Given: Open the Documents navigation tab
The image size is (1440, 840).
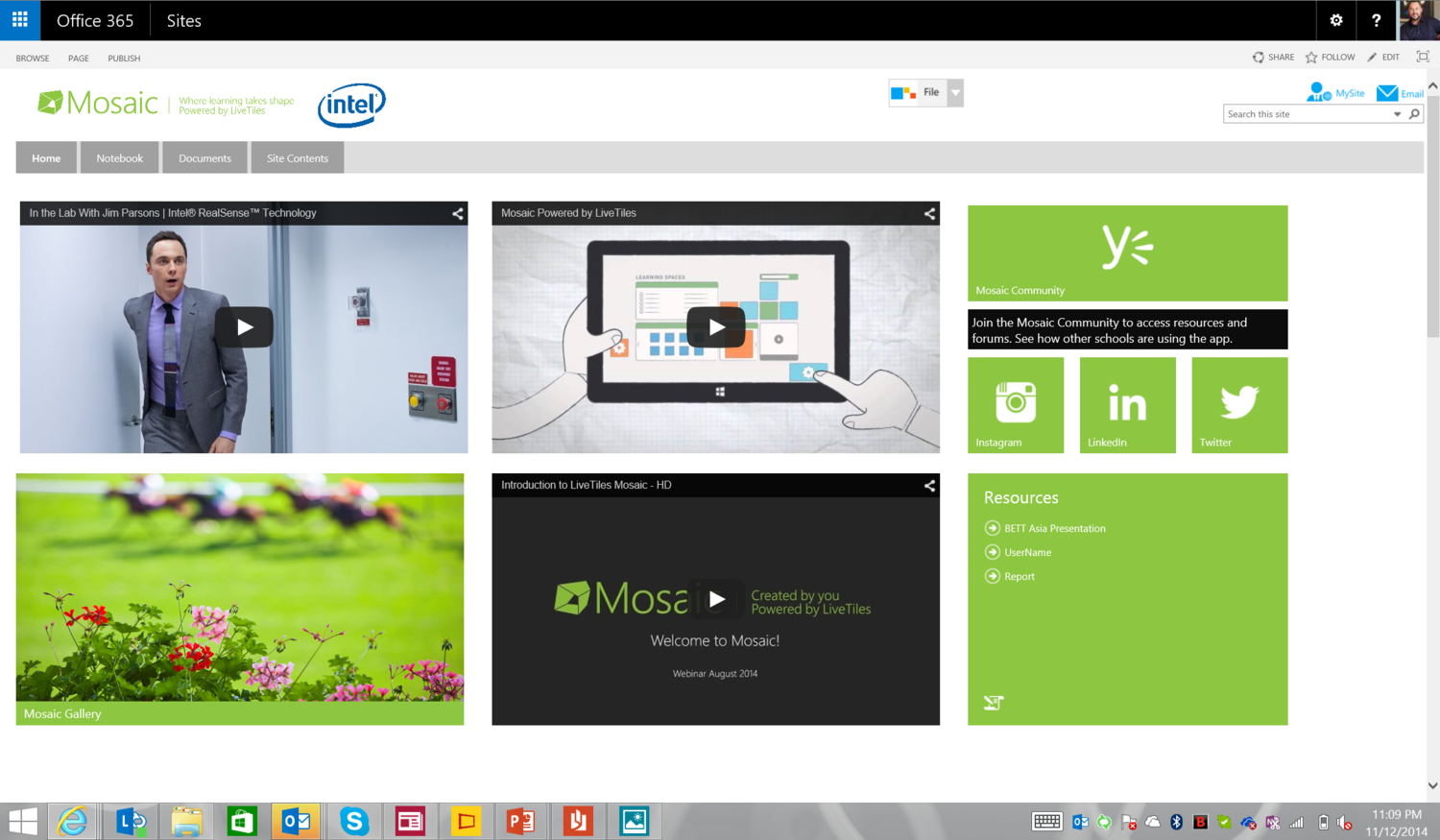Looking at the screenshot, I should [x=204, y=157].
